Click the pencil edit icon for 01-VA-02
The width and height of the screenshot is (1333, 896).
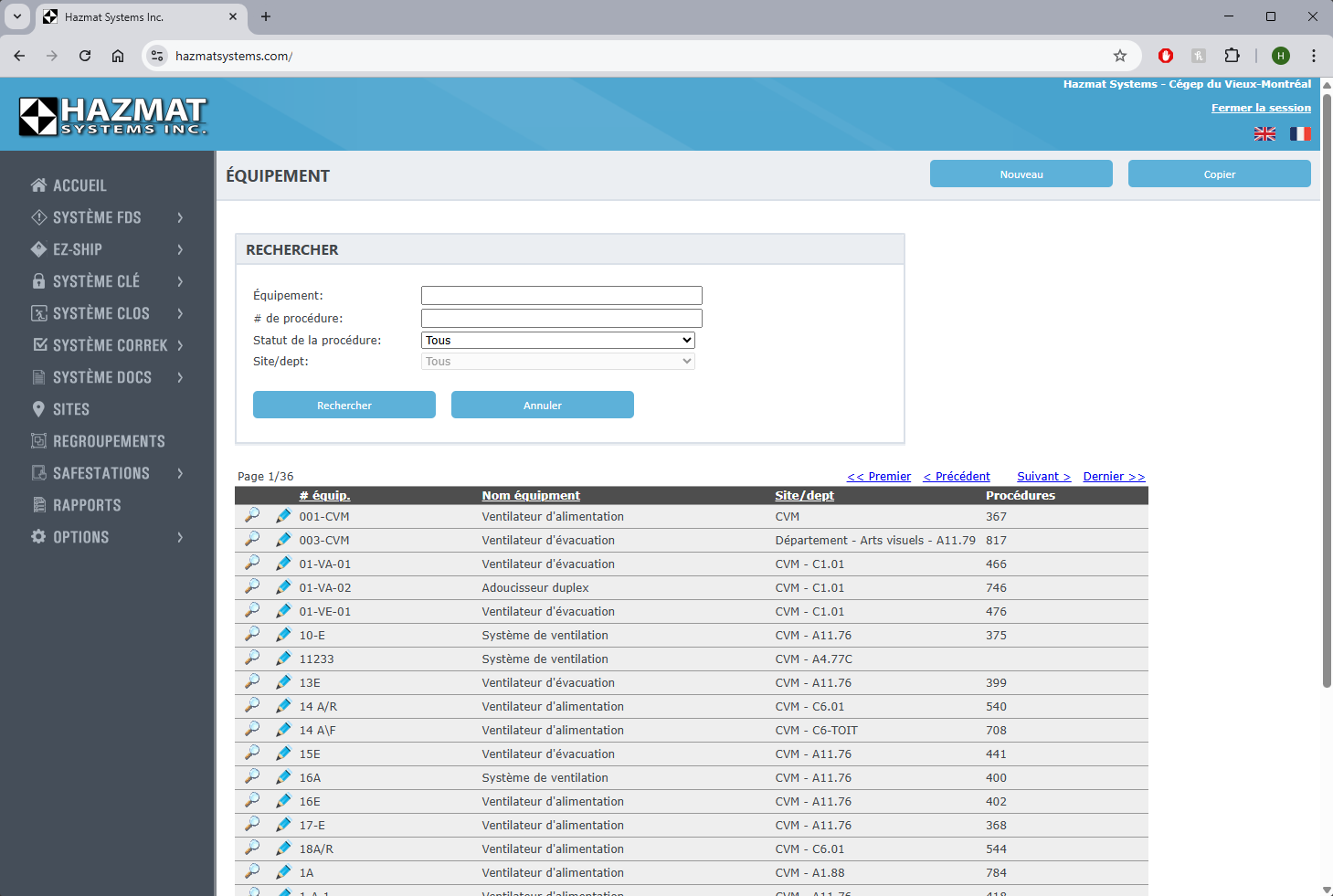[283, 587]
